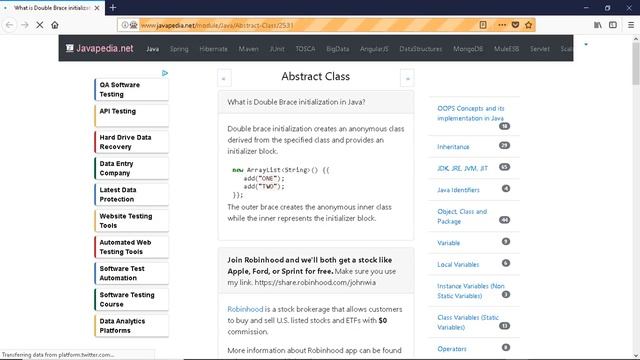Open the Operators topic link
640x360 pixels.
pyautogui.click(x=452, y=349)
